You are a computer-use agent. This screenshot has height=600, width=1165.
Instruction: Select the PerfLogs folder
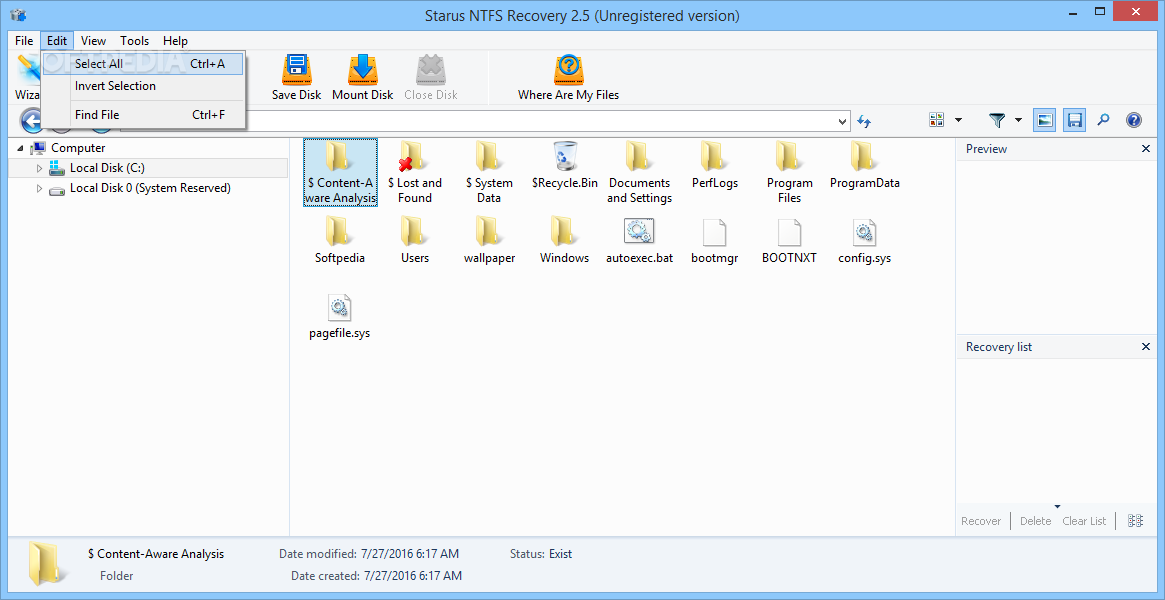point(714,166)
